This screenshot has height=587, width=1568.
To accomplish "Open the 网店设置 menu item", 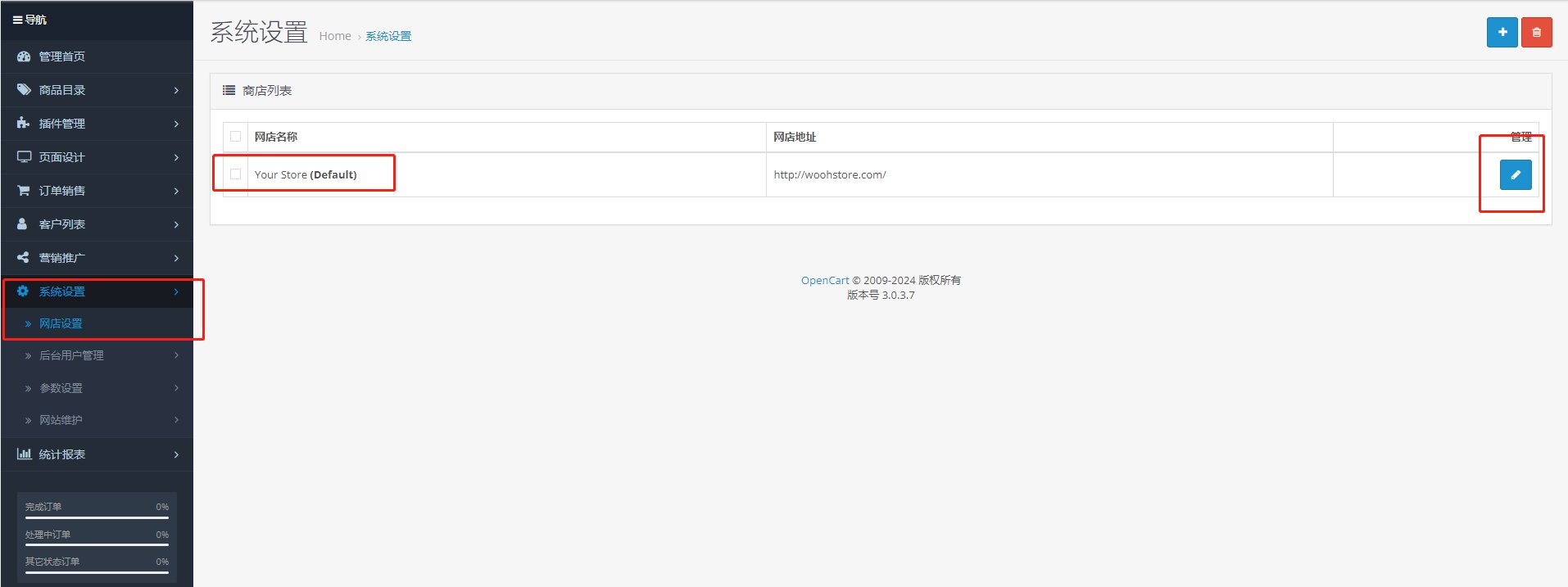I will [x=61, y=323].
